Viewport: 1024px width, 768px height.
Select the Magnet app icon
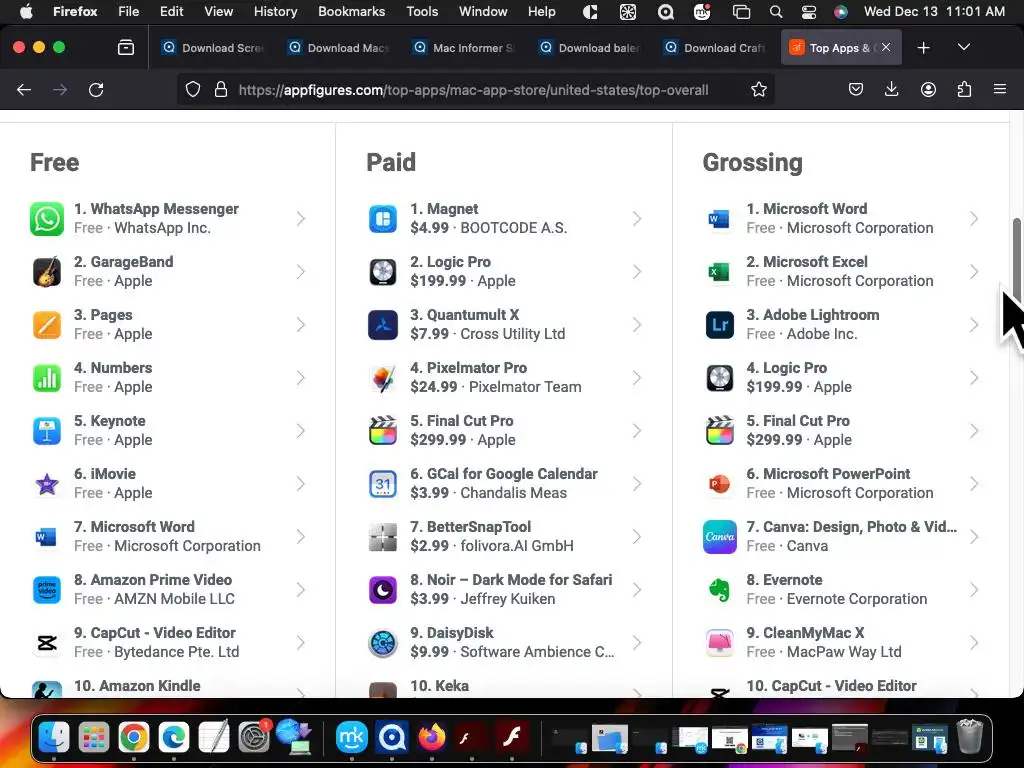pos(383,219)
